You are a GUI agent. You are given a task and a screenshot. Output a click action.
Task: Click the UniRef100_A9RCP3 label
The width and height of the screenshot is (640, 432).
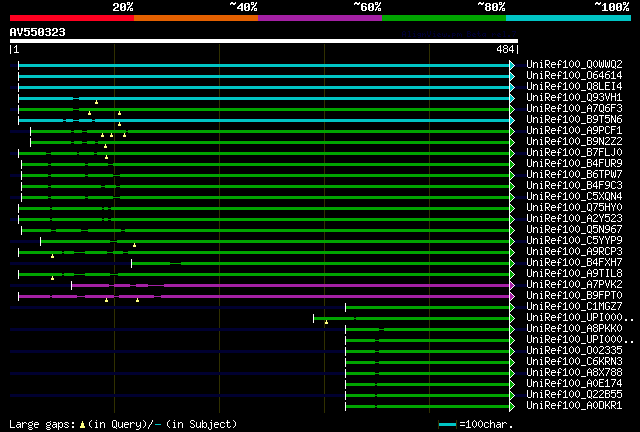click(x=574, y=252)
